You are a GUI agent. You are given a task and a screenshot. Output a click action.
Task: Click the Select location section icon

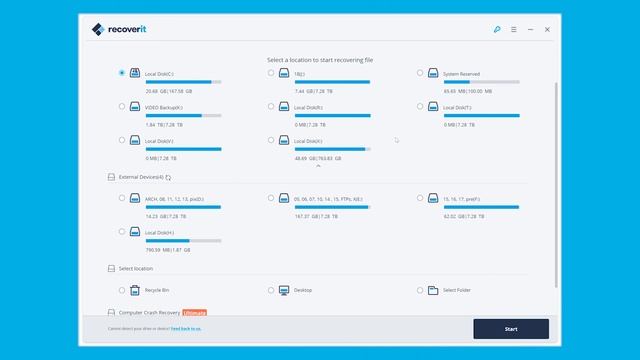(111, 268)
